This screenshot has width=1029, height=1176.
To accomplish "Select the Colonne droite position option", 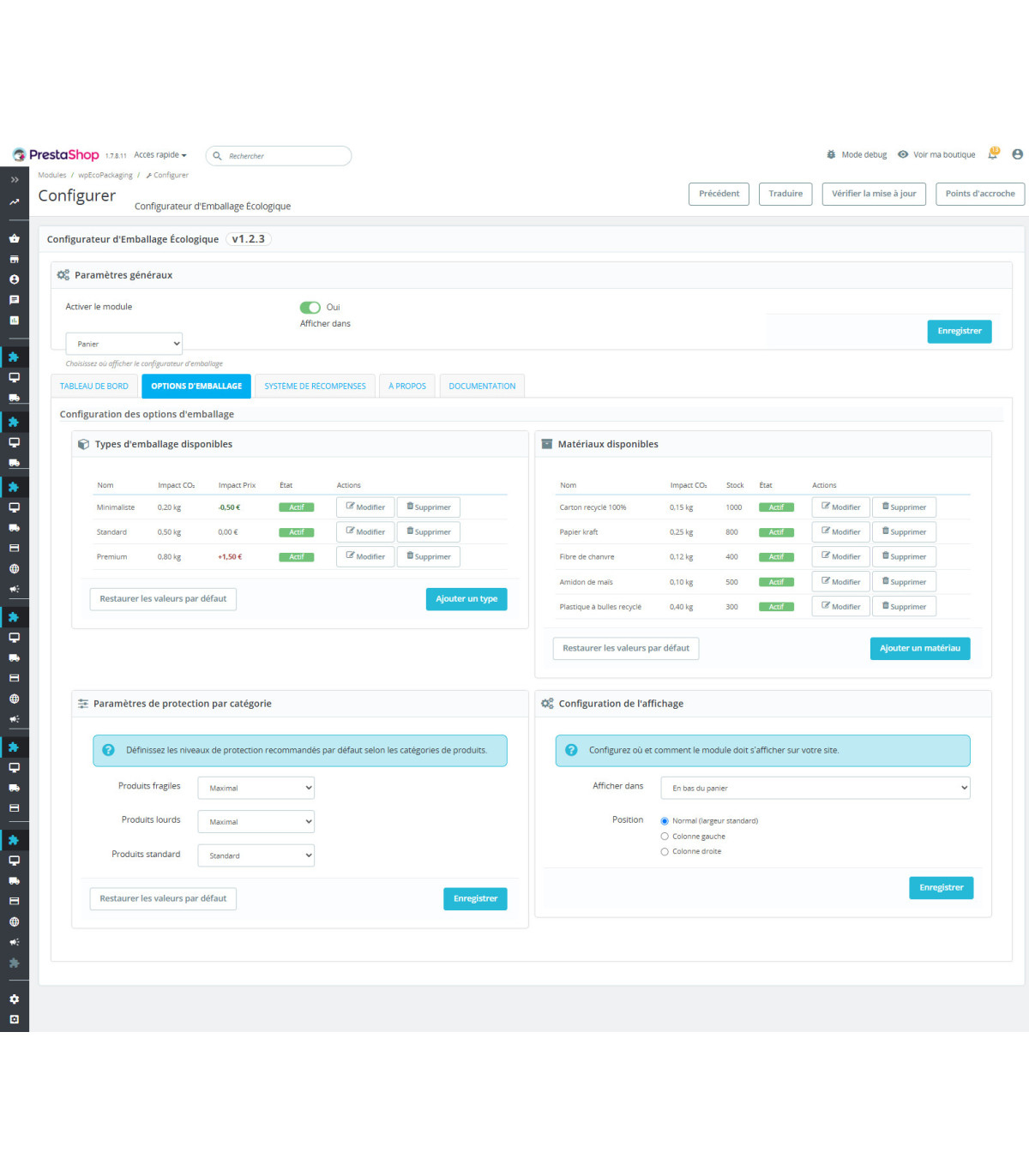I will point(665,852).
